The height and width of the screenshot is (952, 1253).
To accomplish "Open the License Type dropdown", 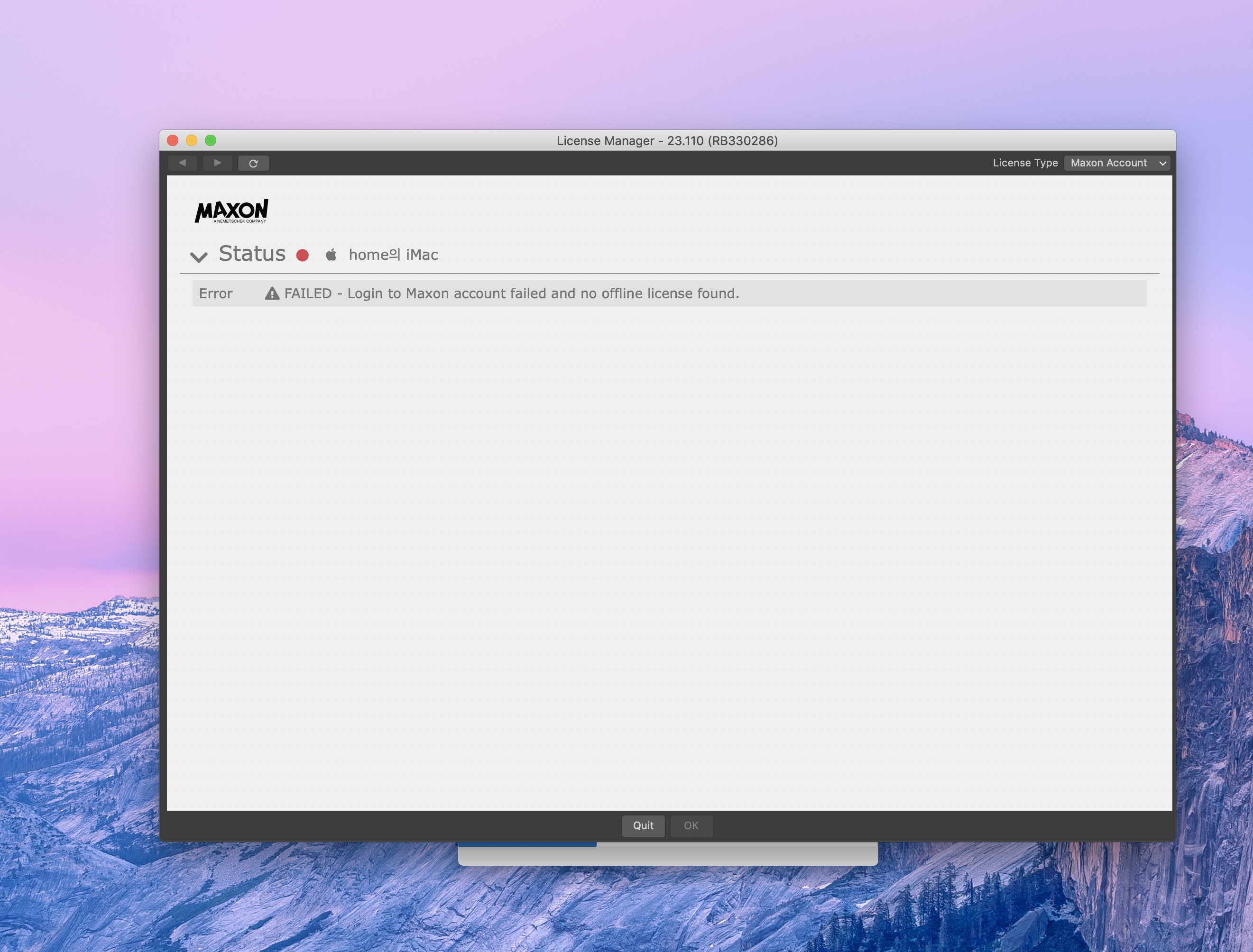I will tap(1117, 163).
